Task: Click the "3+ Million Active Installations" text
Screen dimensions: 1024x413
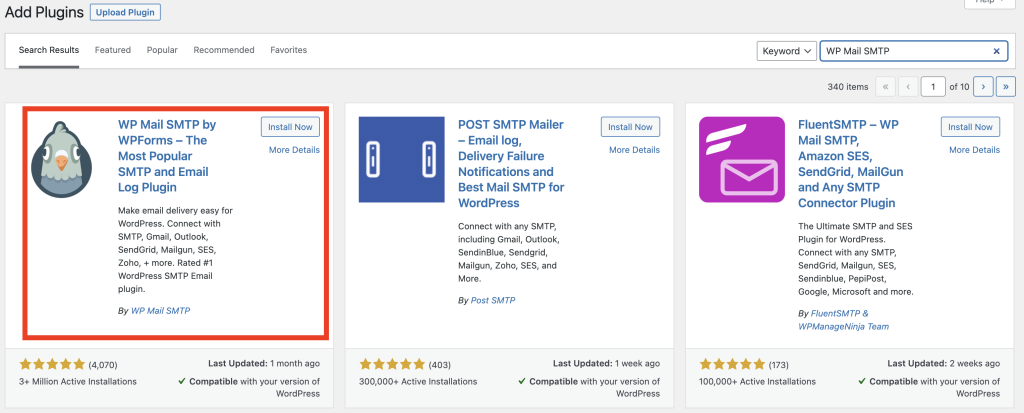Action: click(78, 382)
